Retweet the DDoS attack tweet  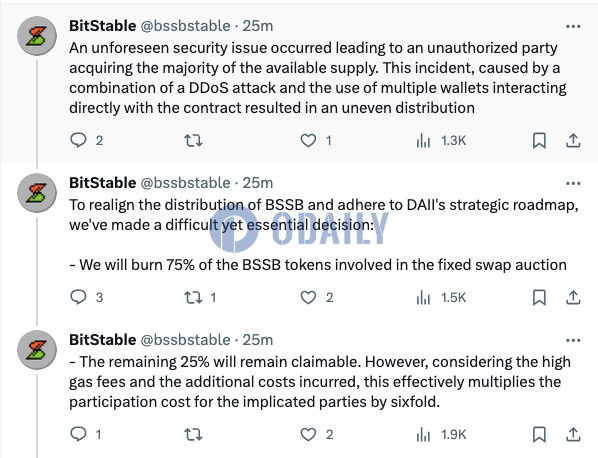[x=193, y=141]
